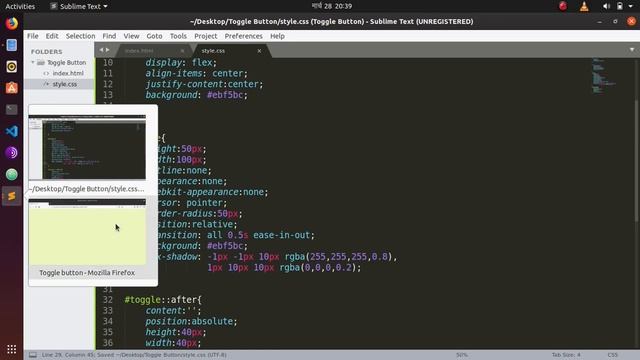Open the CSS syntax selector in the status bar
The image size is (640, 360).
pyautogui.click(x=612, y=355)
